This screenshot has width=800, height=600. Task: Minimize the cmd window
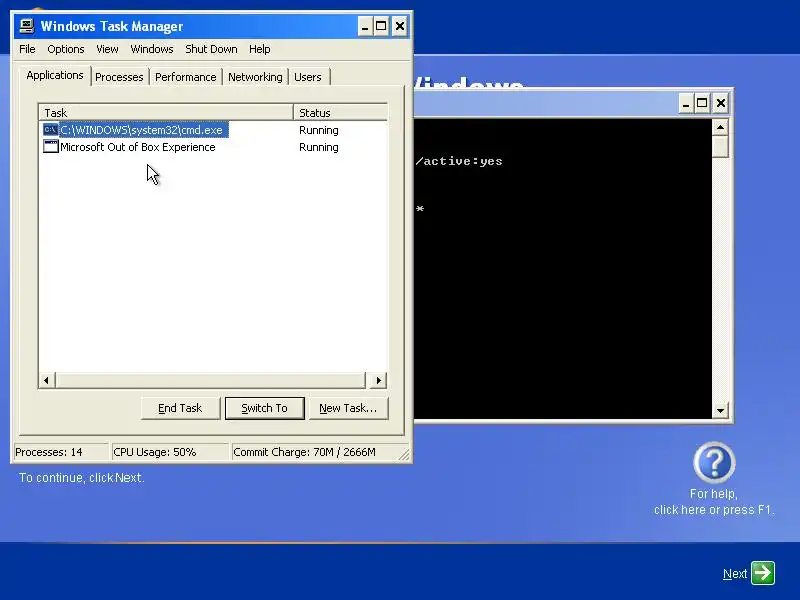(686, 104)
